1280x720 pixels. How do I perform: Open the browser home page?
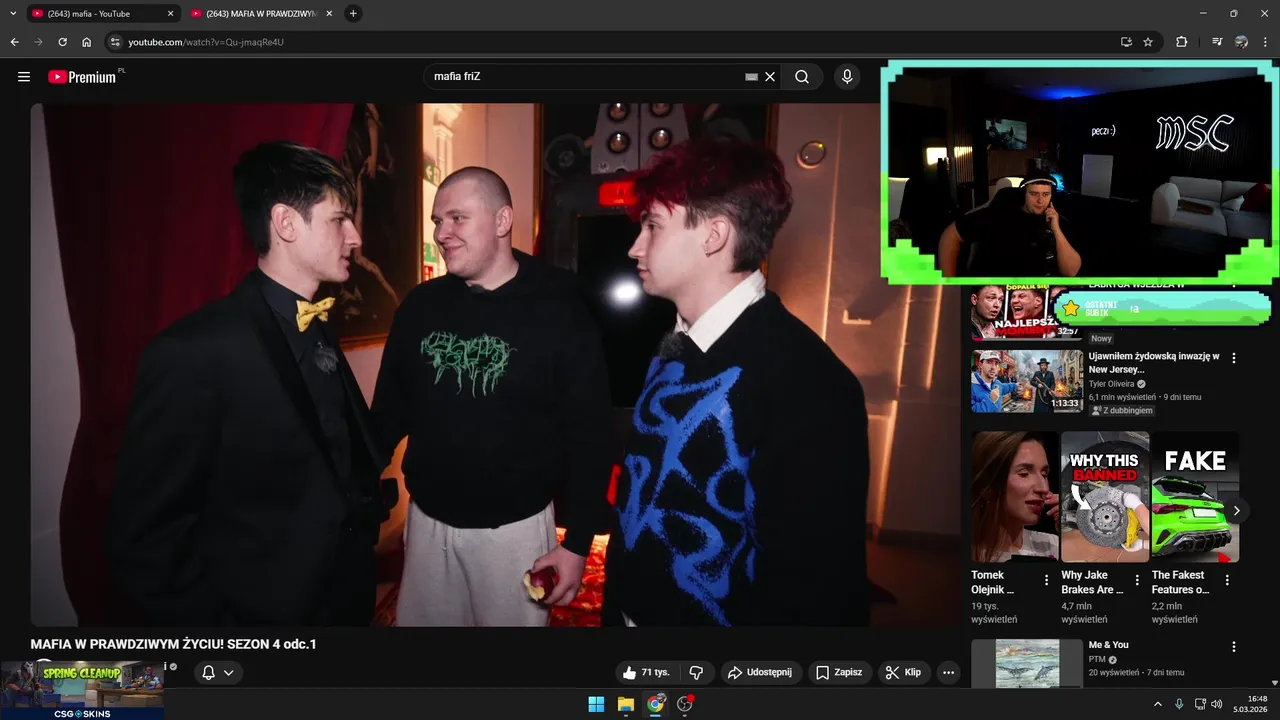[87, 42]
